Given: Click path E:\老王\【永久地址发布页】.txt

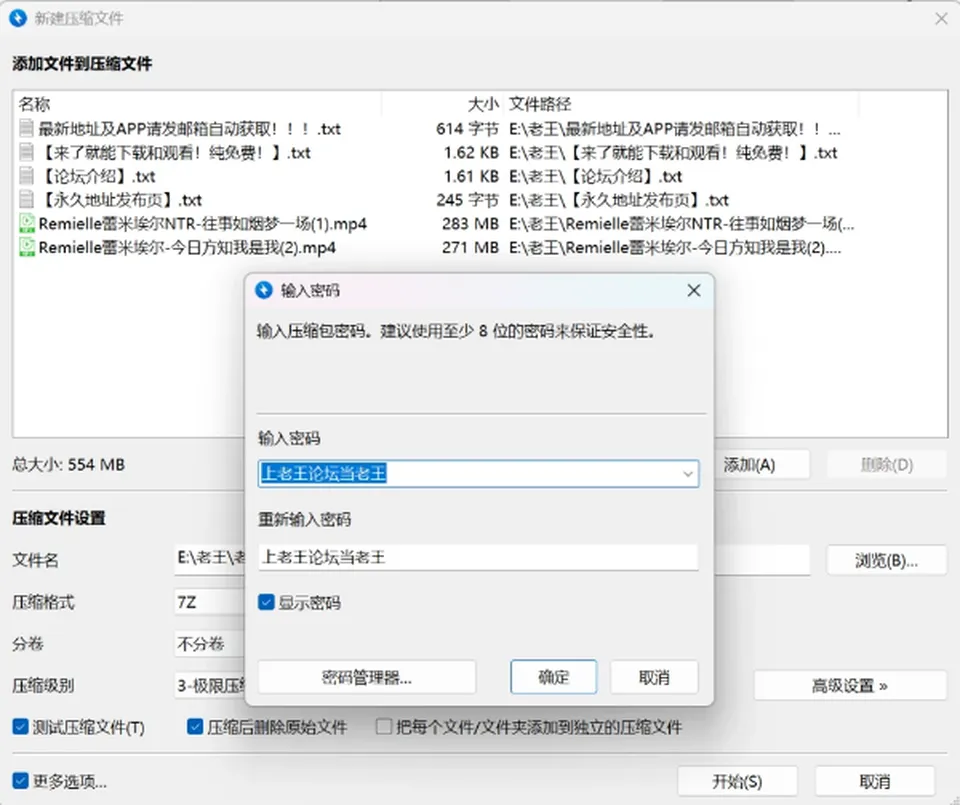Looking at the screenshot, I should click(x=619, y=200).
